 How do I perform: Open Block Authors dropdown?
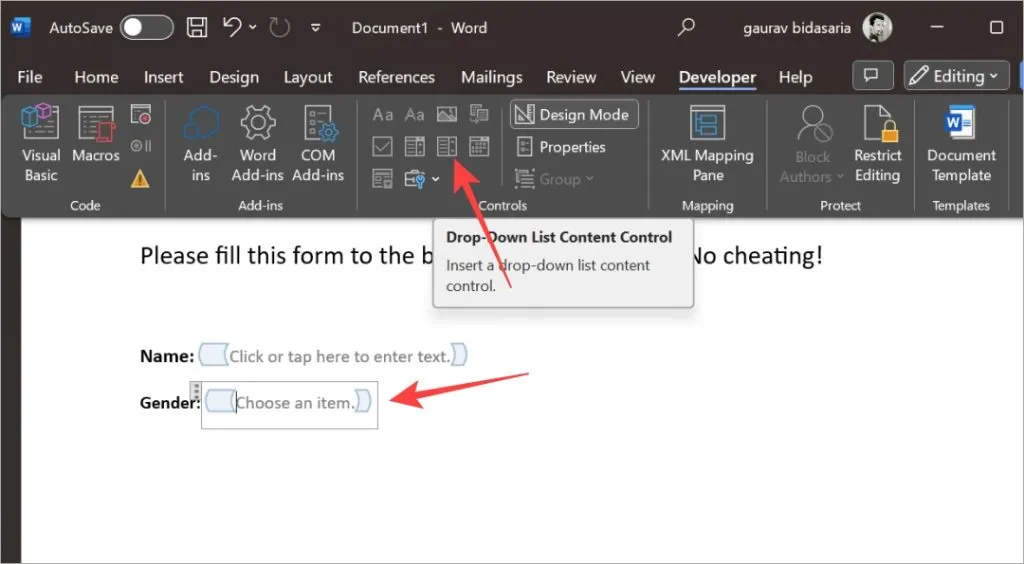pos(812,144)
